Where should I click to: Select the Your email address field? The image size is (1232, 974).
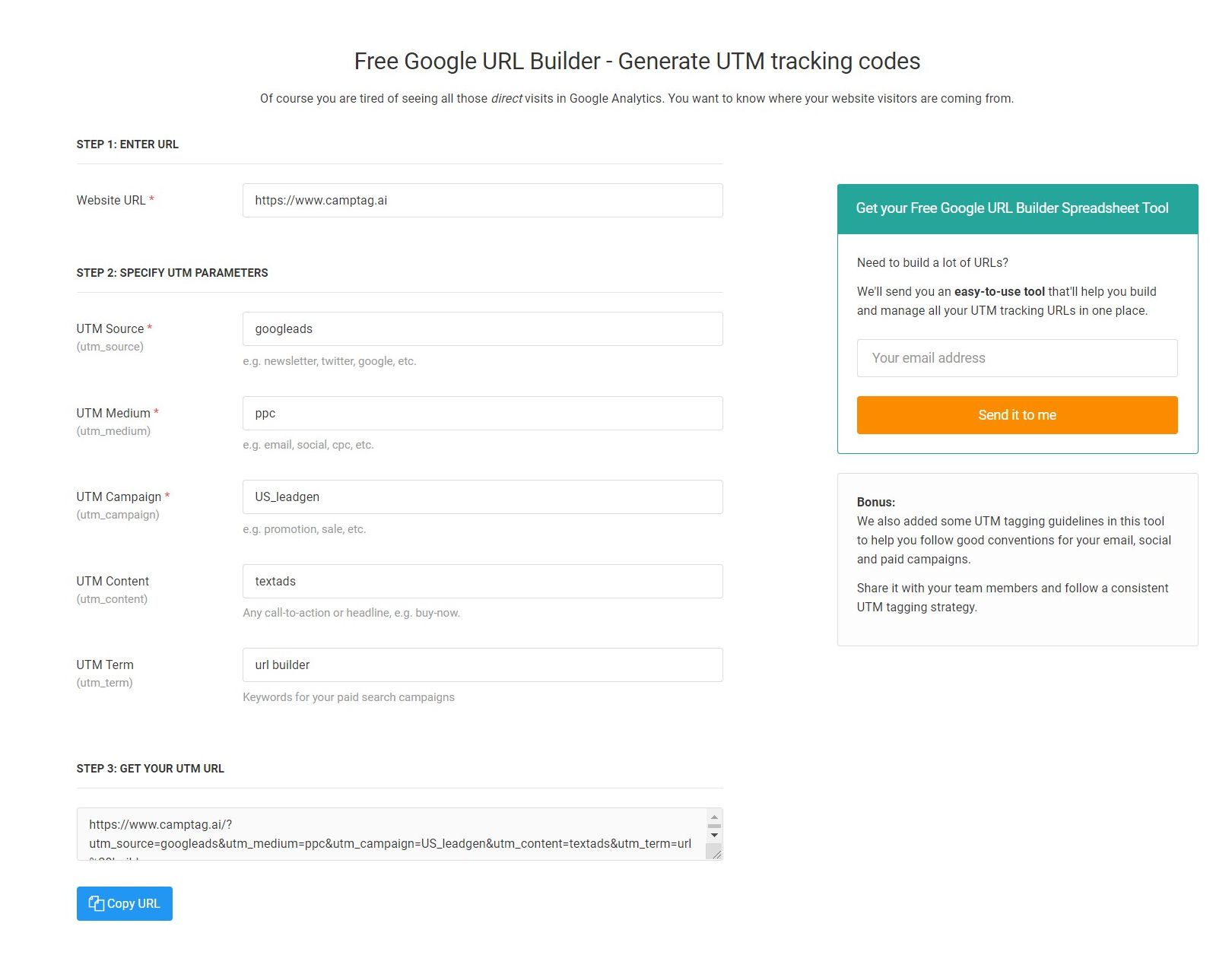[x=1017, y=357]
